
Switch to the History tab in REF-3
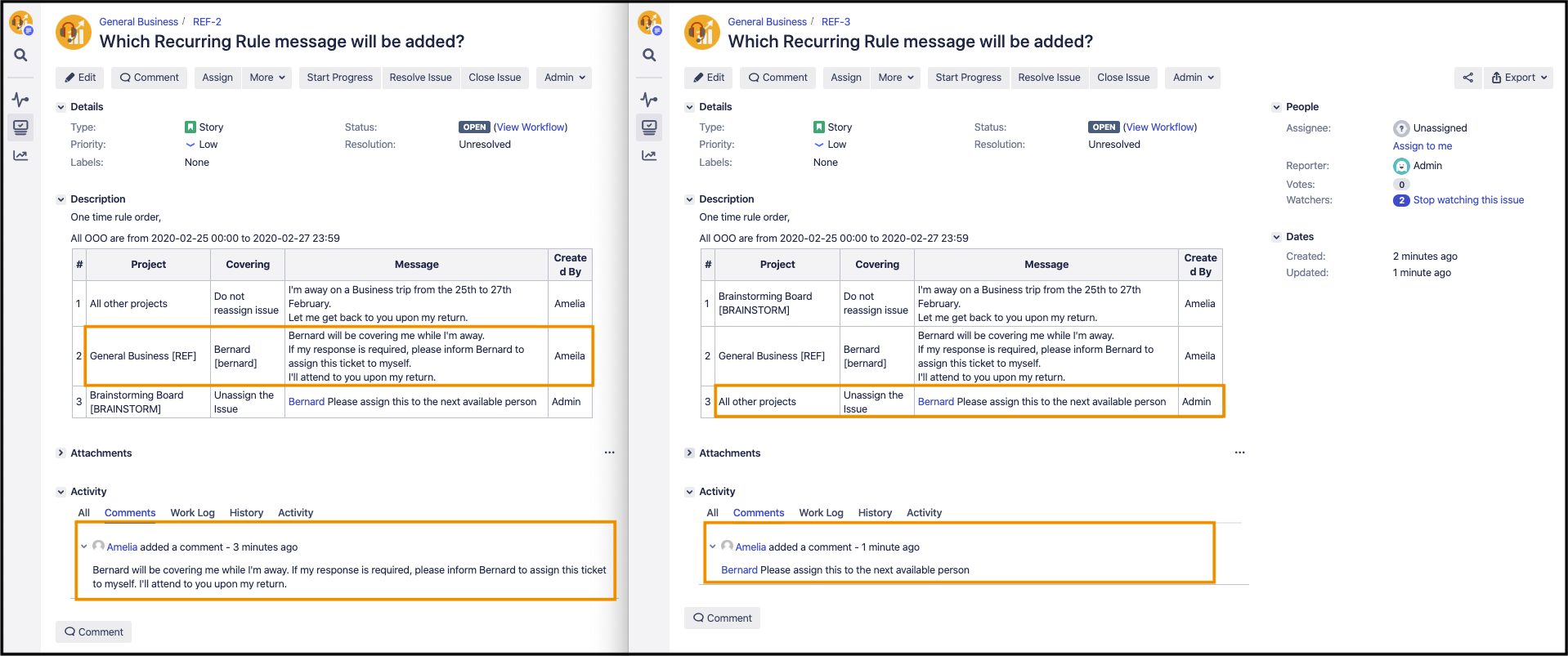point(874,513)
